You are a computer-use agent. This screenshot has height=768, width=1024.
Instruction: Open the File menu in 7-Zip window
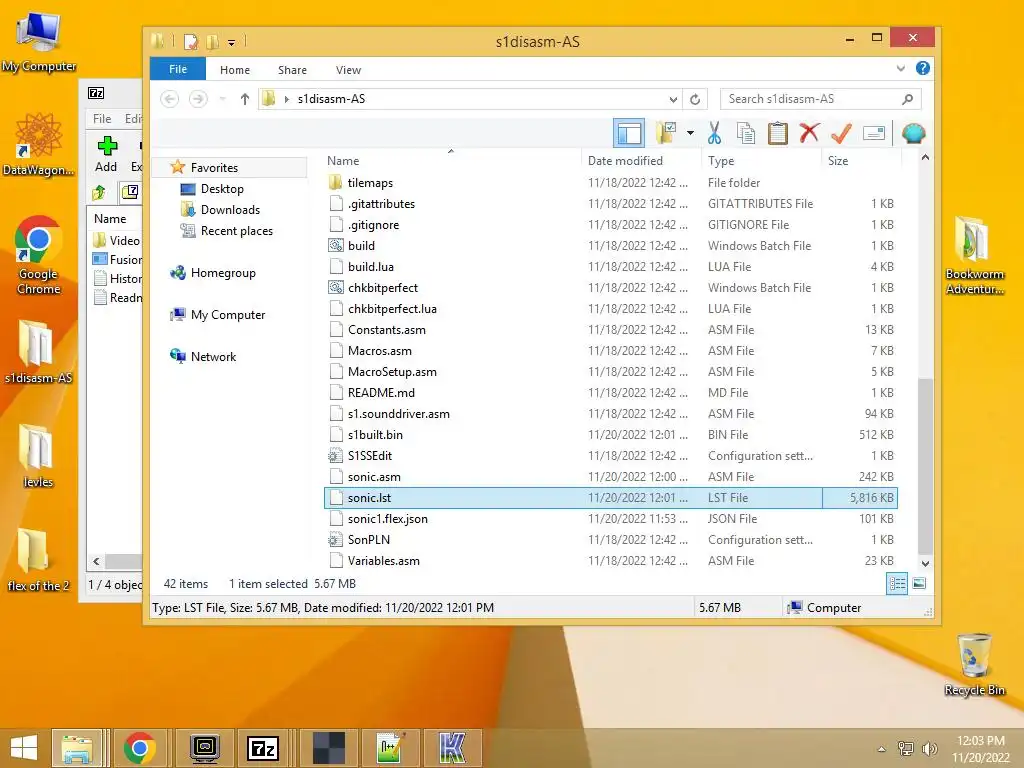coord(102,119)
